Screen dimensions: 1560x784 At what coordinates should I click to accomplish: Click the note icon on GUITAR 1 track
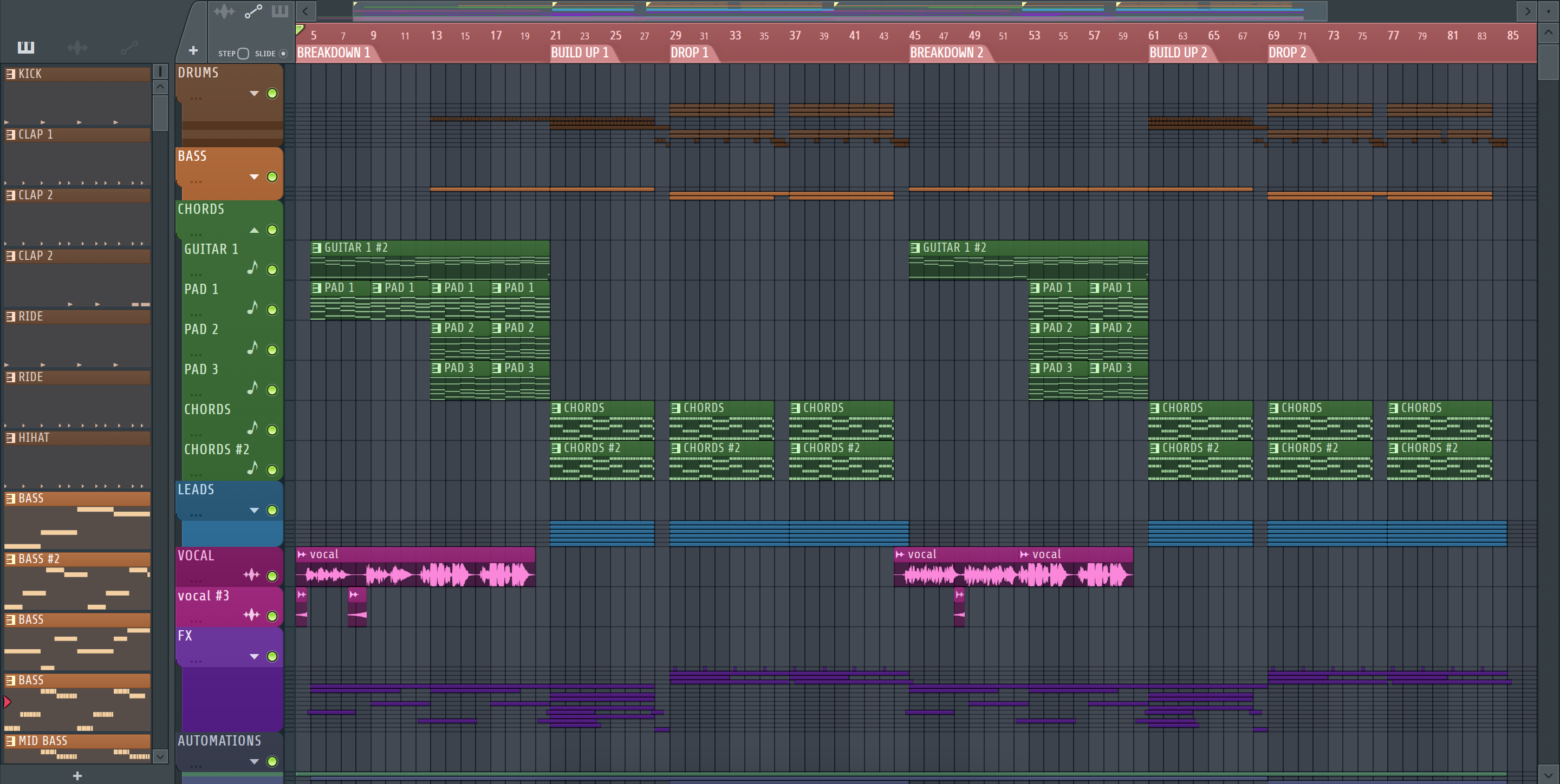252,267
